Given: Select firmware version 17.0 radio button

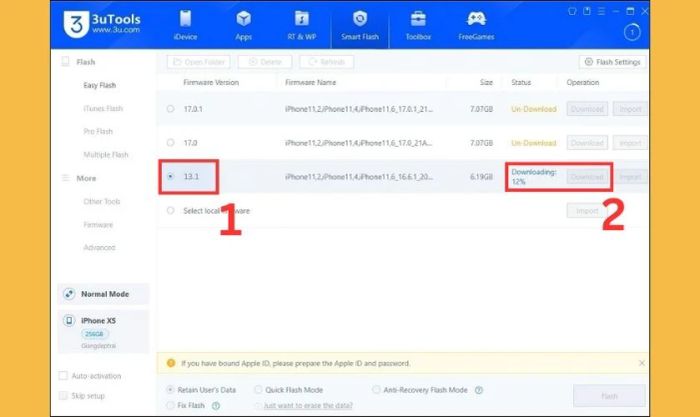Looking at the screenshot, I should 171,142.
